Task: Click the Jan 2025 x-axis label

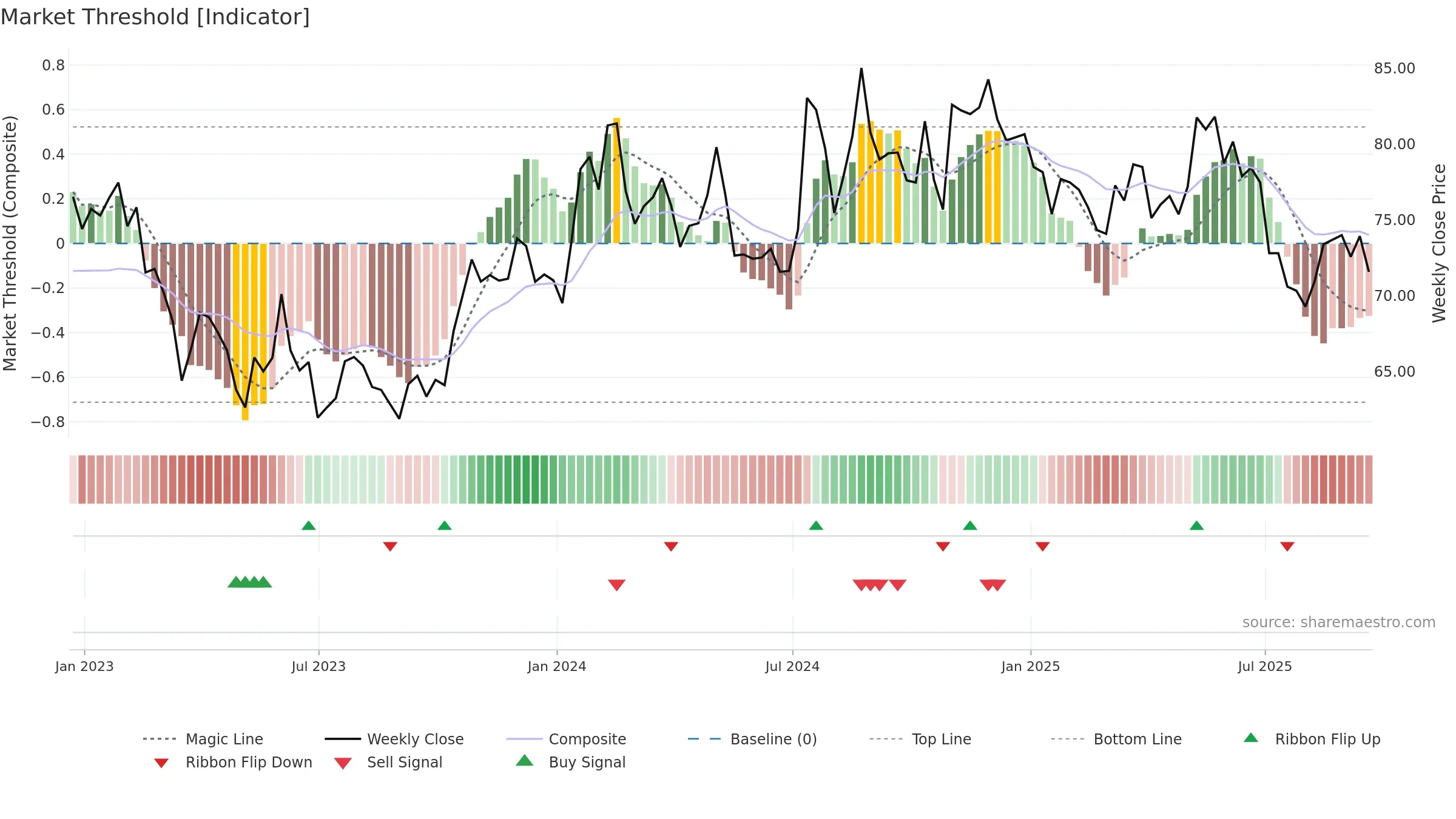Action: click(1031, 666)
